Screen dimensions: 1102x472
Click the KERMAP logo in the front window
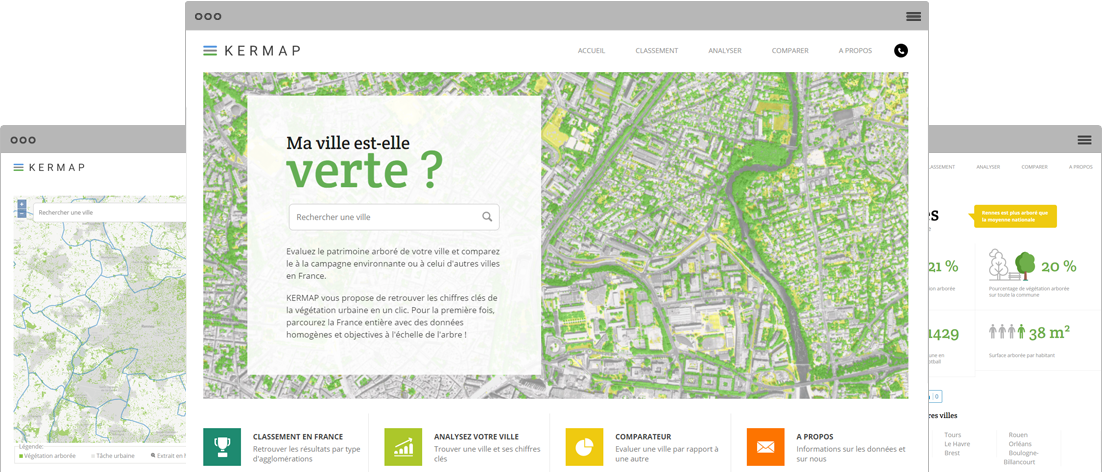tap(252, 51)
